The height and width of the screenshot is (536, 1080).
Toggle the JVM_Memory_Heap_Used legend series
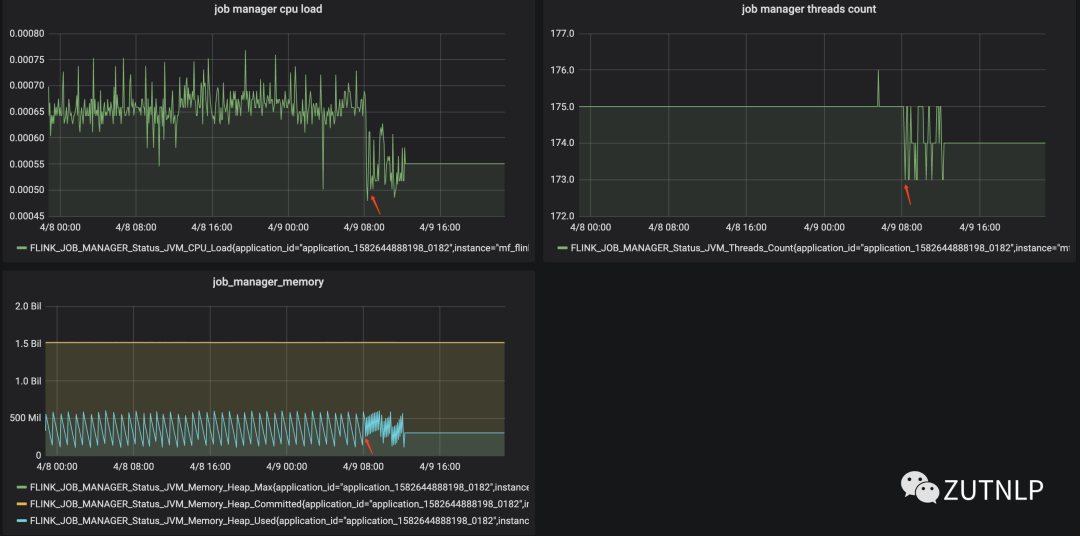point(279,519)
